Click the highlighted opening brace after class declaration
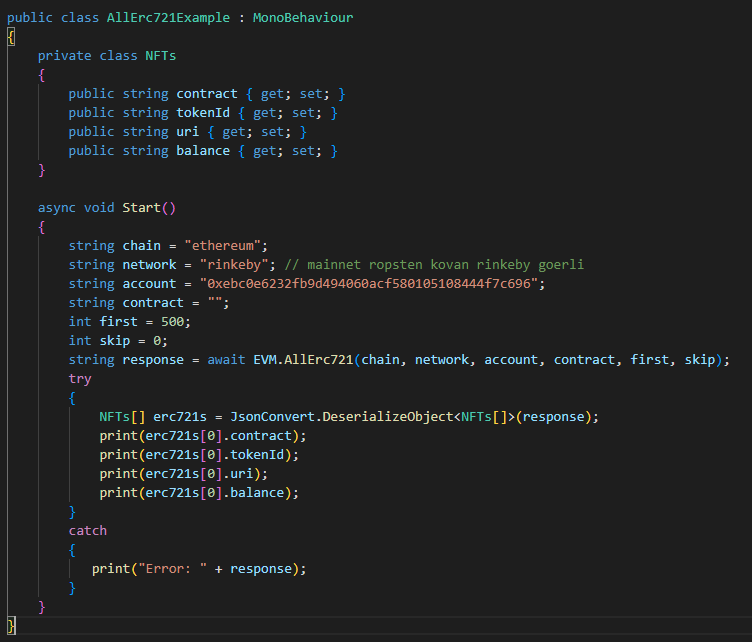Screen dimensions: 752x642 coord(11,37)
